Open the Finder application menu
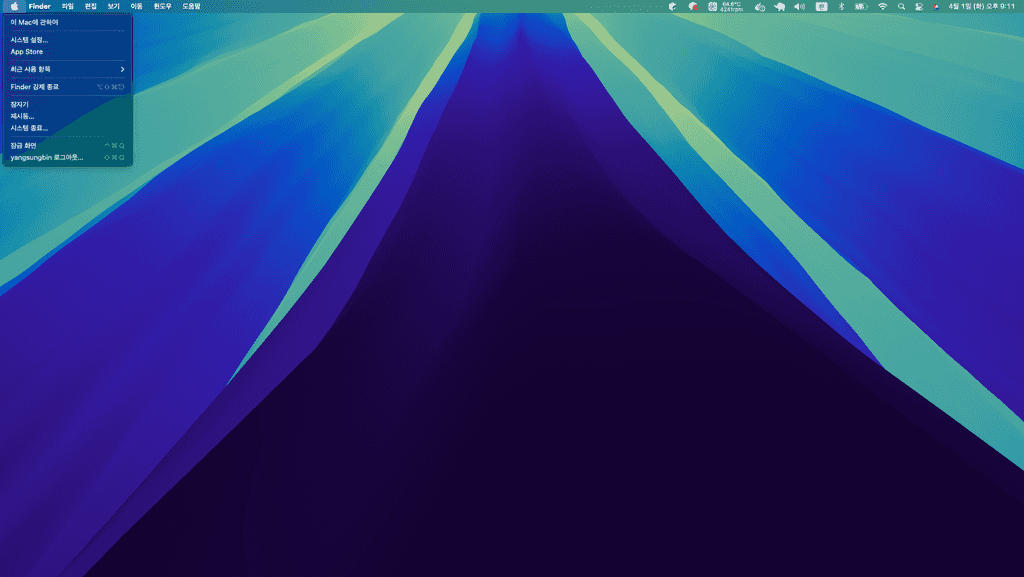The image size is (1024, 577). point(40,7)
